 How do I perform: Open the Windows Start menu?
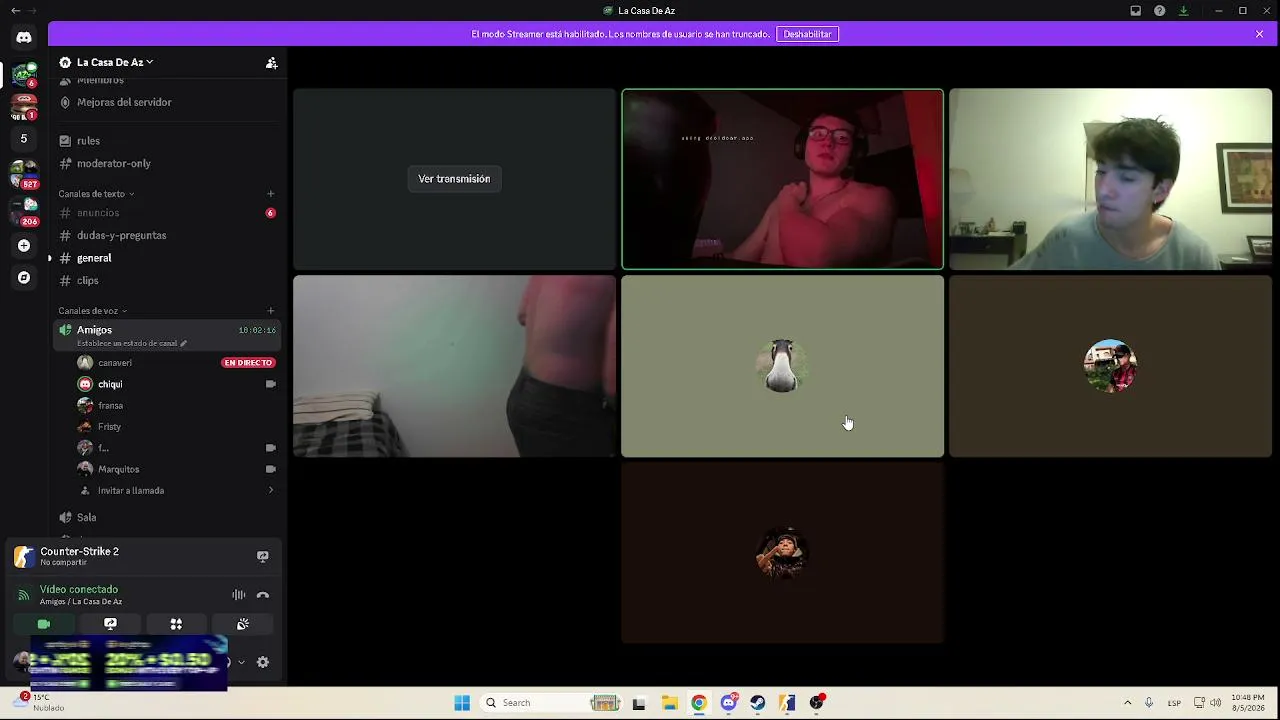(x=462, y=703)
